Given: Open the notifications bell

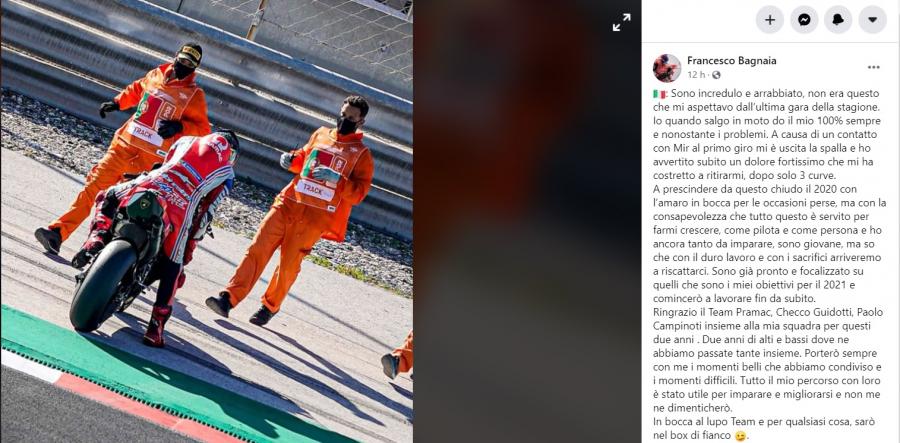Looking at the screenshot, I should pyautogui.click(x=838, y=20).
